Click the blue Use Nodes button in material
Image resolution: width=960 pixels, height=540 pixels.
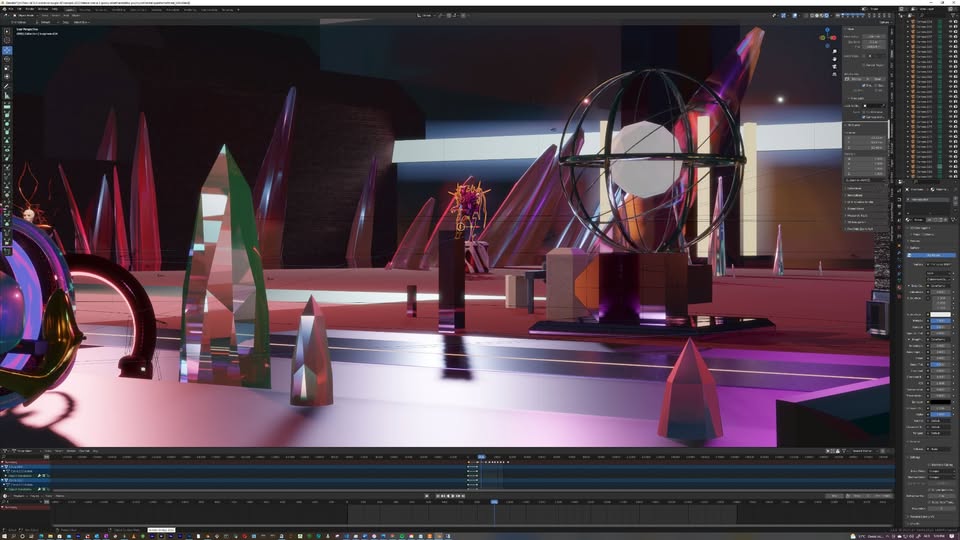coord(931,255)
